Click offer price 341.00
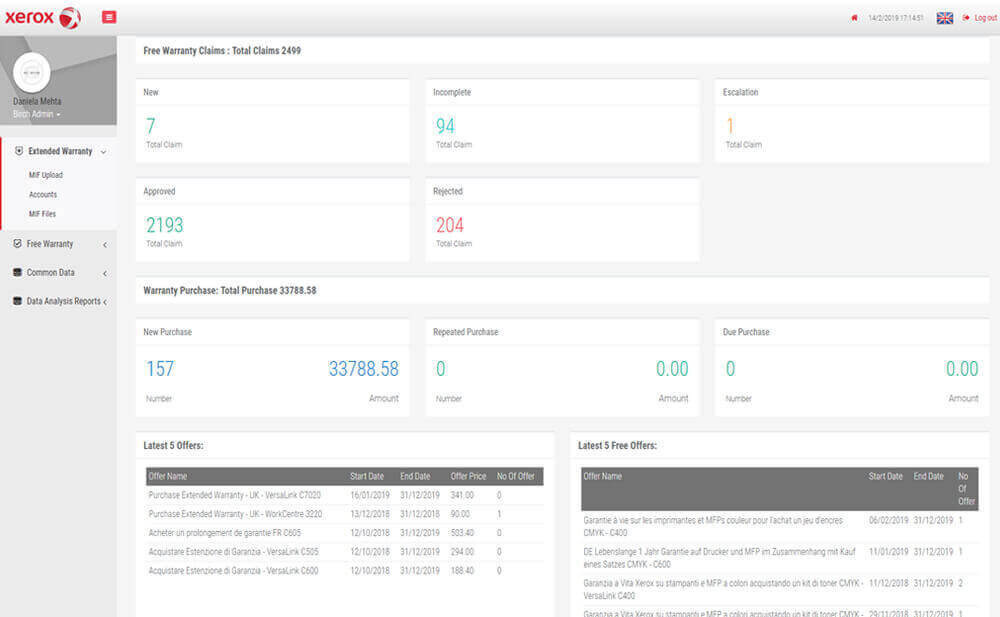 pos(462,495)
